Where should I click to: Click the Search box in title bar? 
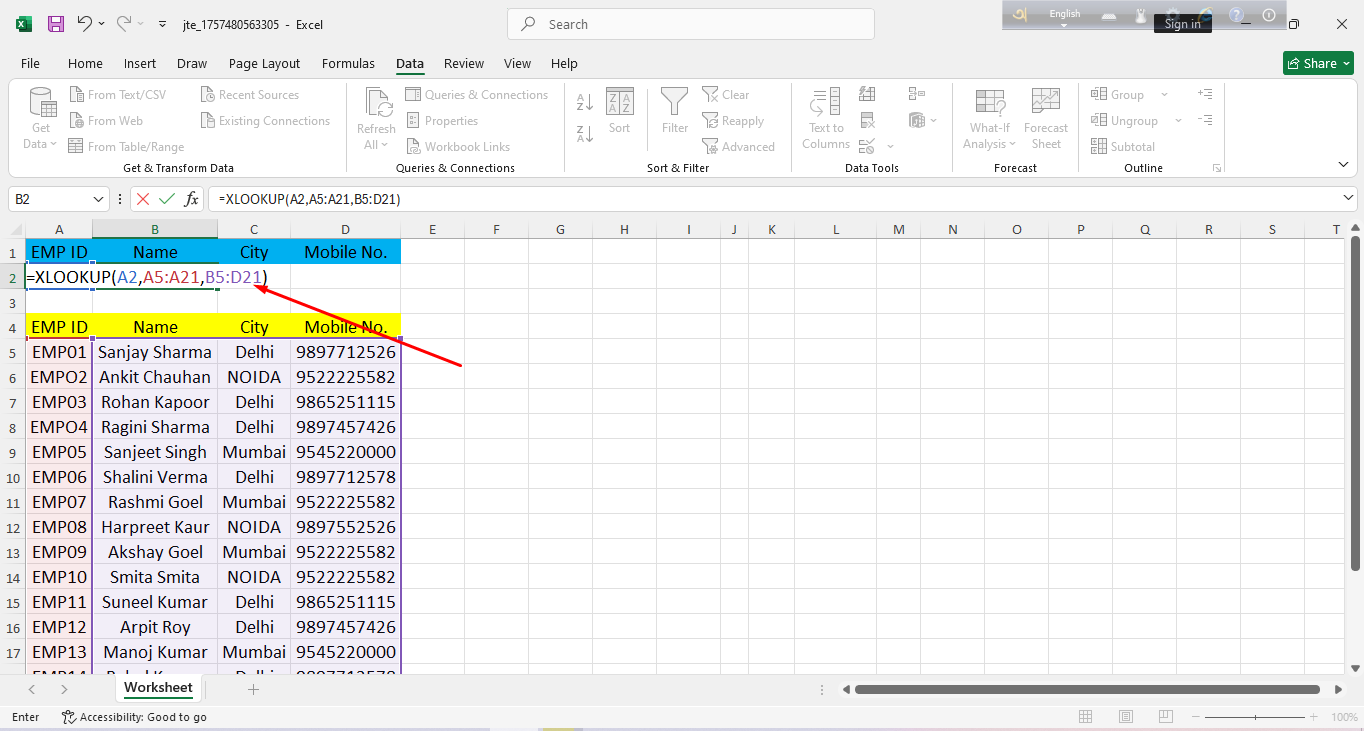click(690, 24)
